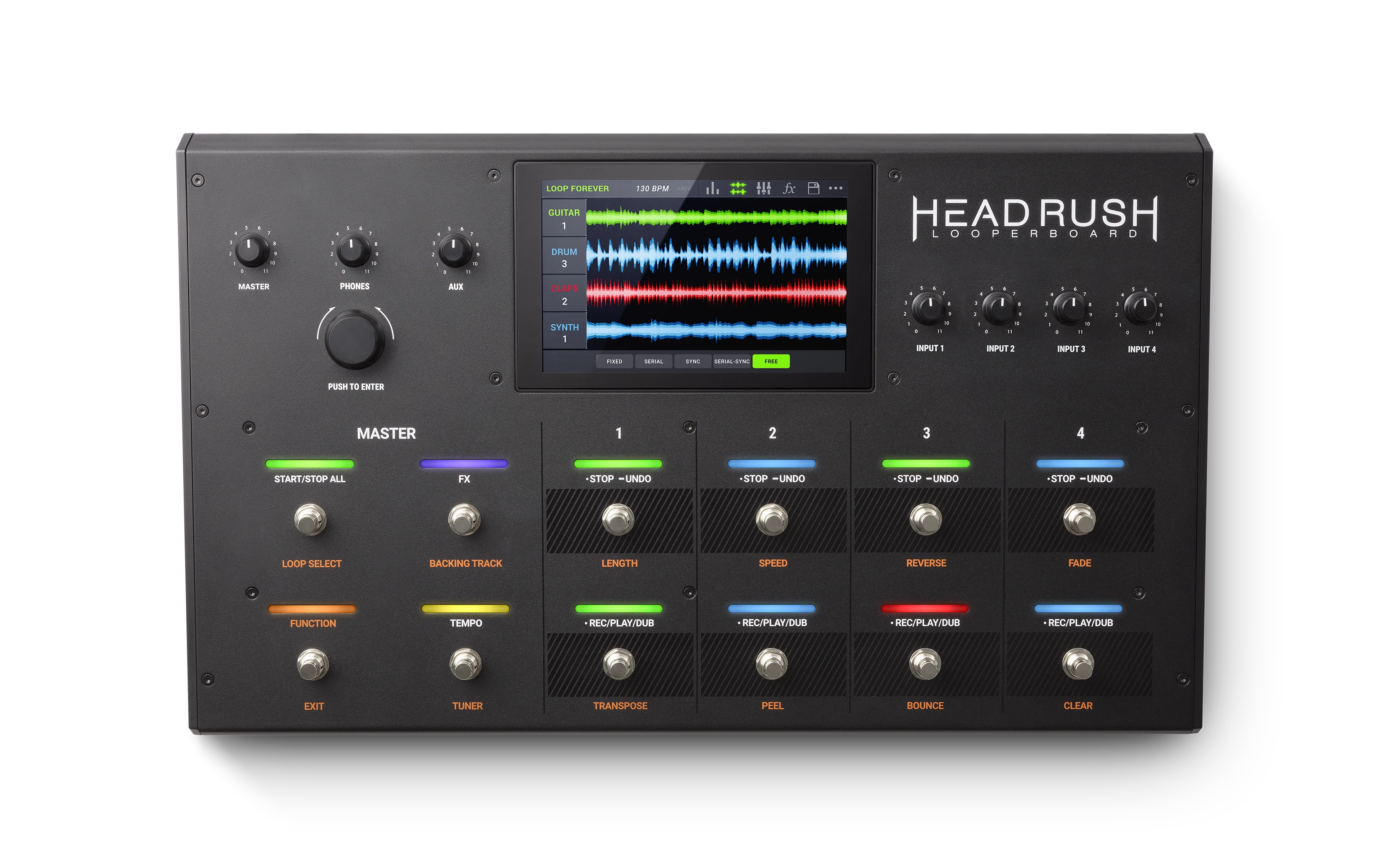Click the HEADRUSH LOOPERBOARD logo

(1035, 219)
